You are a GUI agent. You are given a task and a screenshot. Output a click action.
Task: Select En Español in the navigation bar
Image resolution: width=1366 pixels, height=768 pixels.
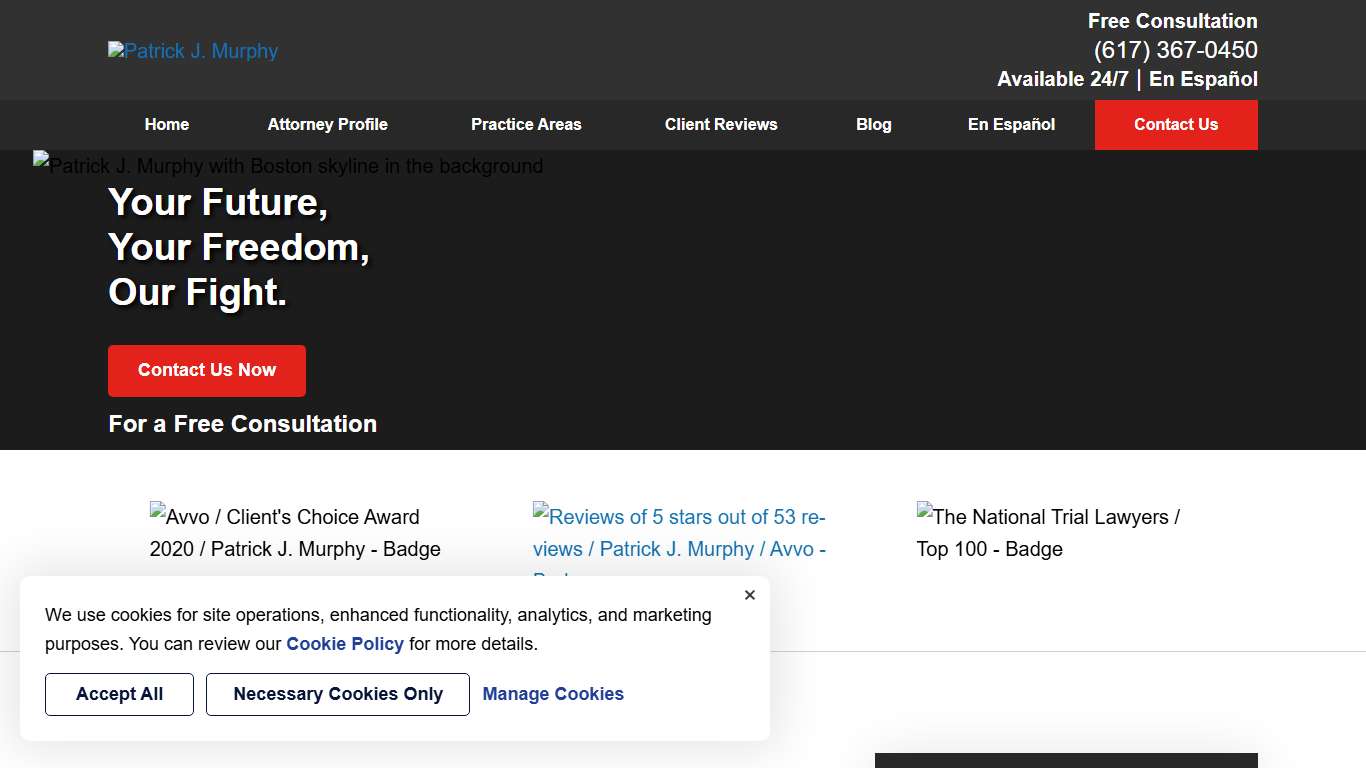tap(1011, 125)
